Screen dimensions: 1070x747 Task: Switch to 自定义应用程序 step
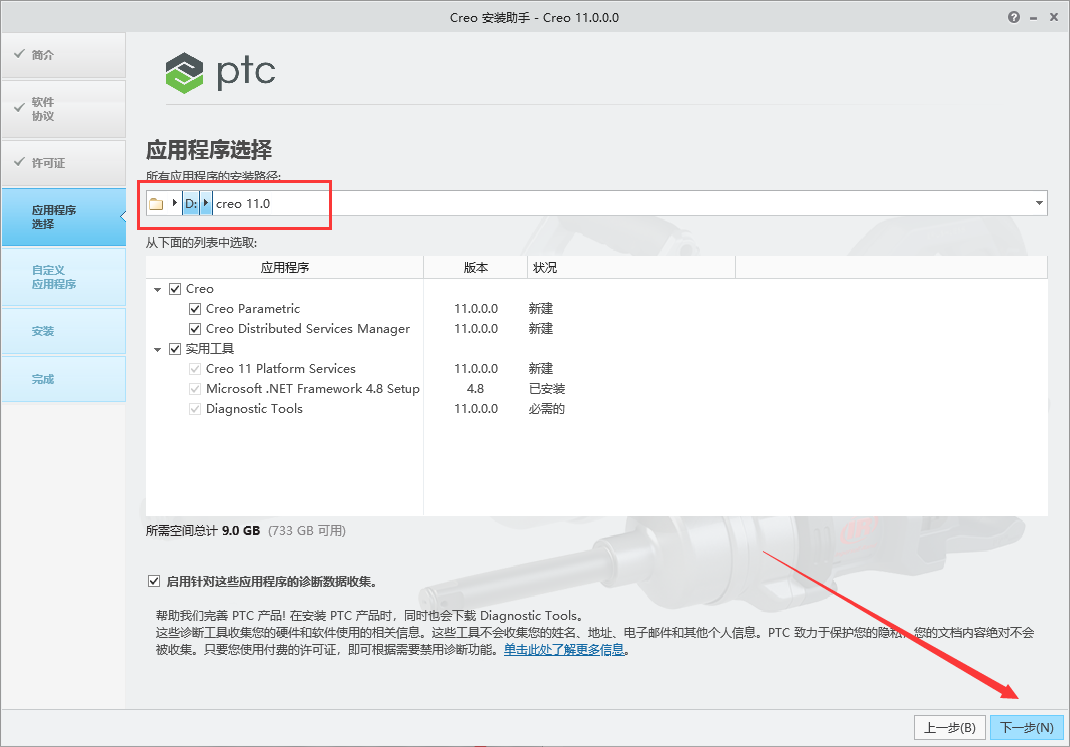tap(63, 277)
